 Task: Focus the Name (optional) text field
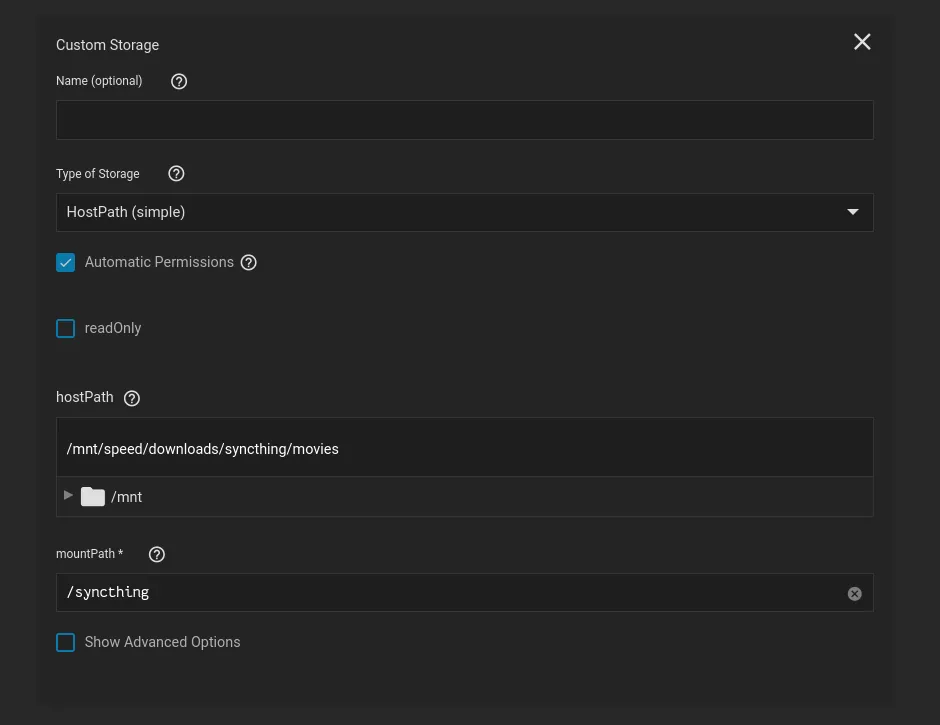pyautogui.click(x=464, y=120)
